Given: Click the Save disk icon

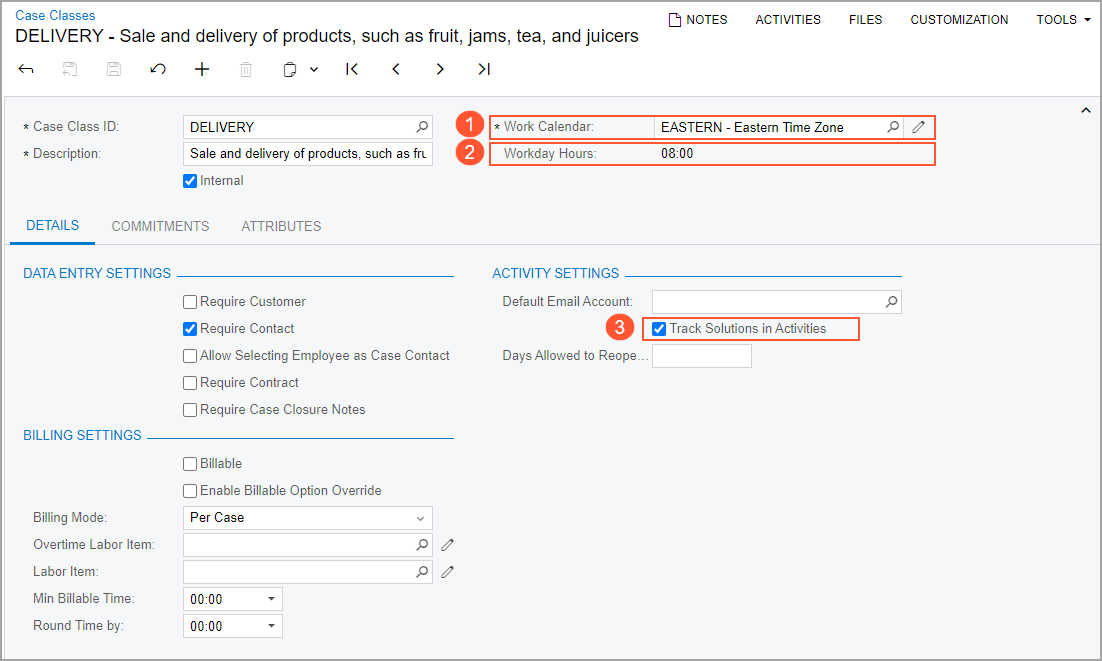Looking at the screenshot, I should click(114, 69).
